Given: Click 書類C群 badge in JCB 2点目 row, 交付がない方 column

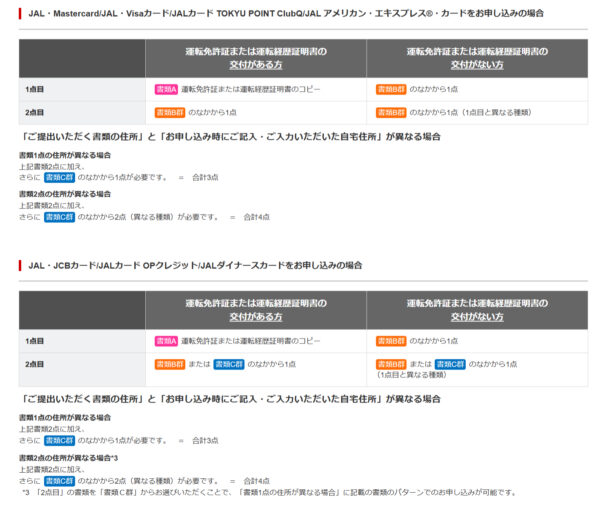Looking at the screenshot, I should (450, 364).
